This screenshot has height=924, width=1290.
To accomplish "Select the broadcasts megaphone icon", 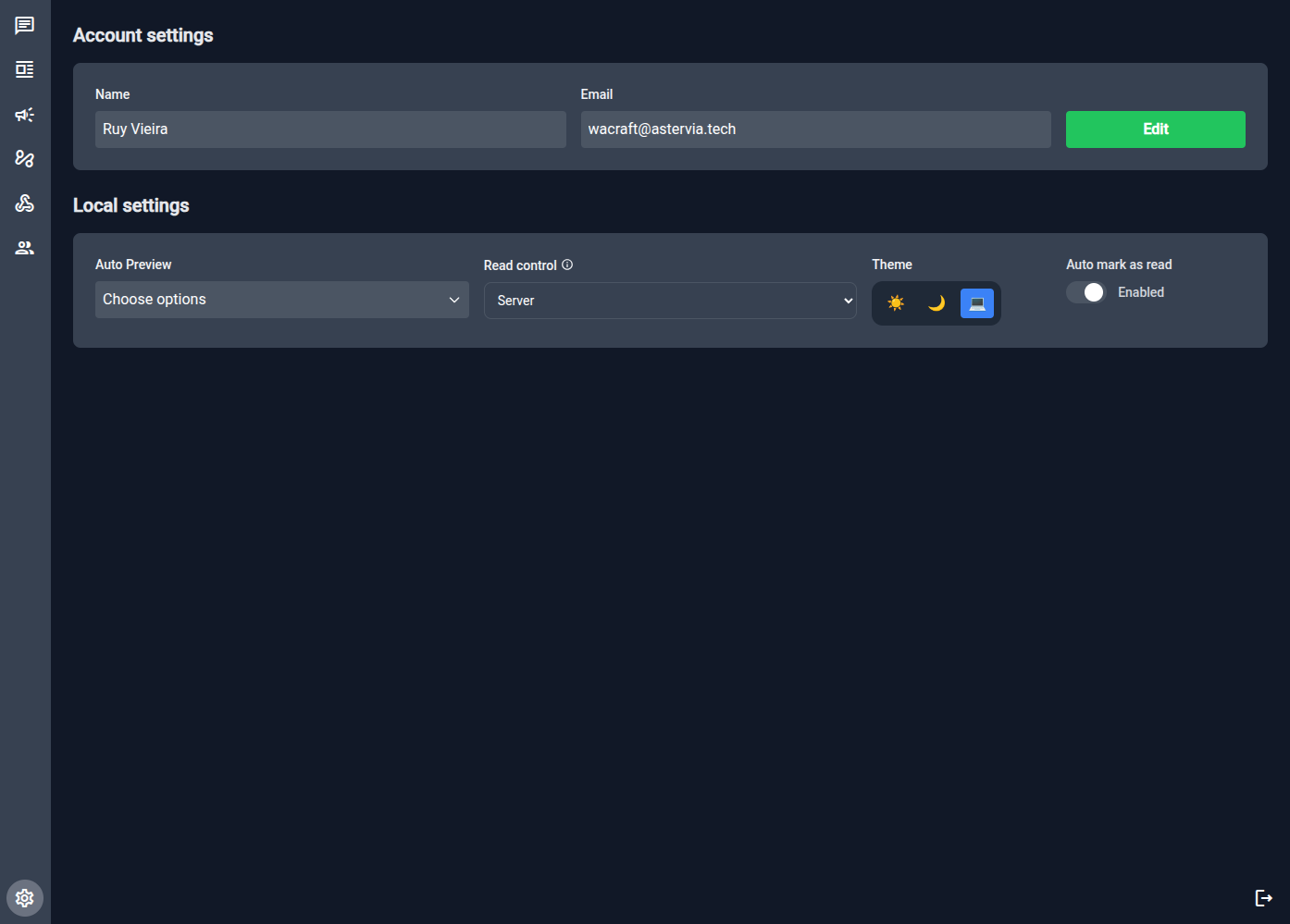I will (24, 114).
